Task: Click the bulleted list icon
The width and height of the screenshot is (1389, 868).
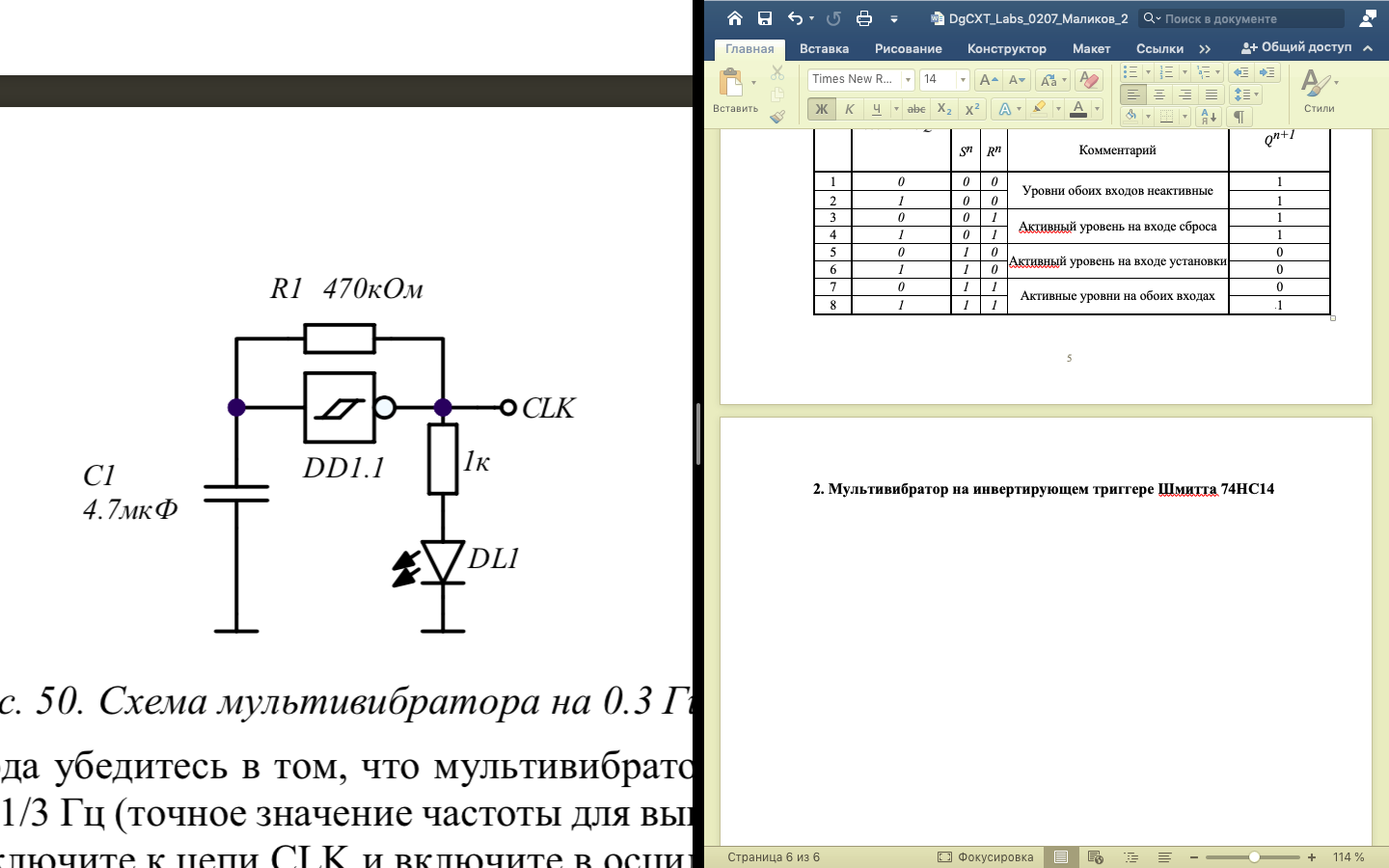Action: (x=1130, y=72)
